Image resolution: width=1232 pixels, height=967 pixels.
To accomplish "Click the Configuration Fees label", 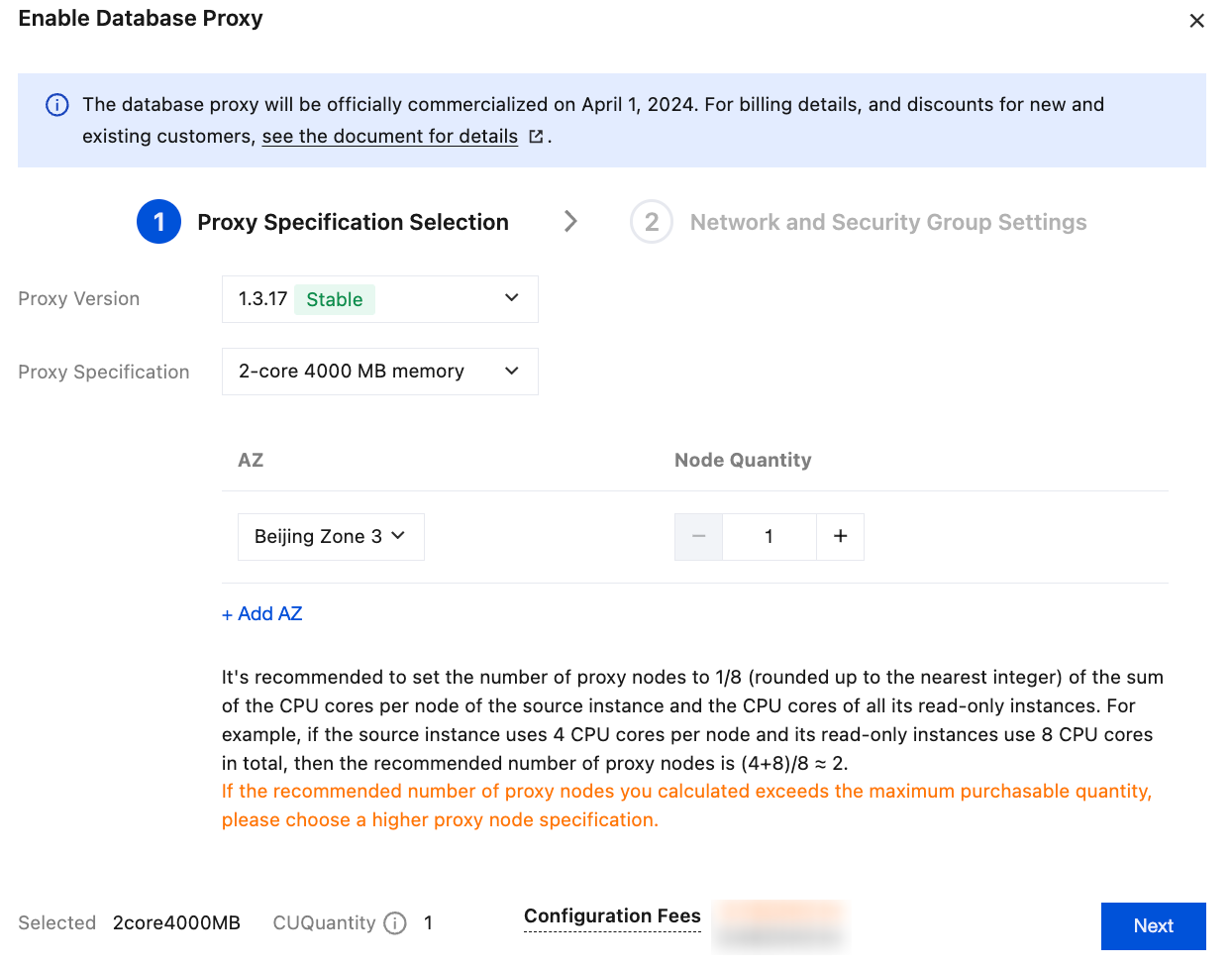I will 612,916.
